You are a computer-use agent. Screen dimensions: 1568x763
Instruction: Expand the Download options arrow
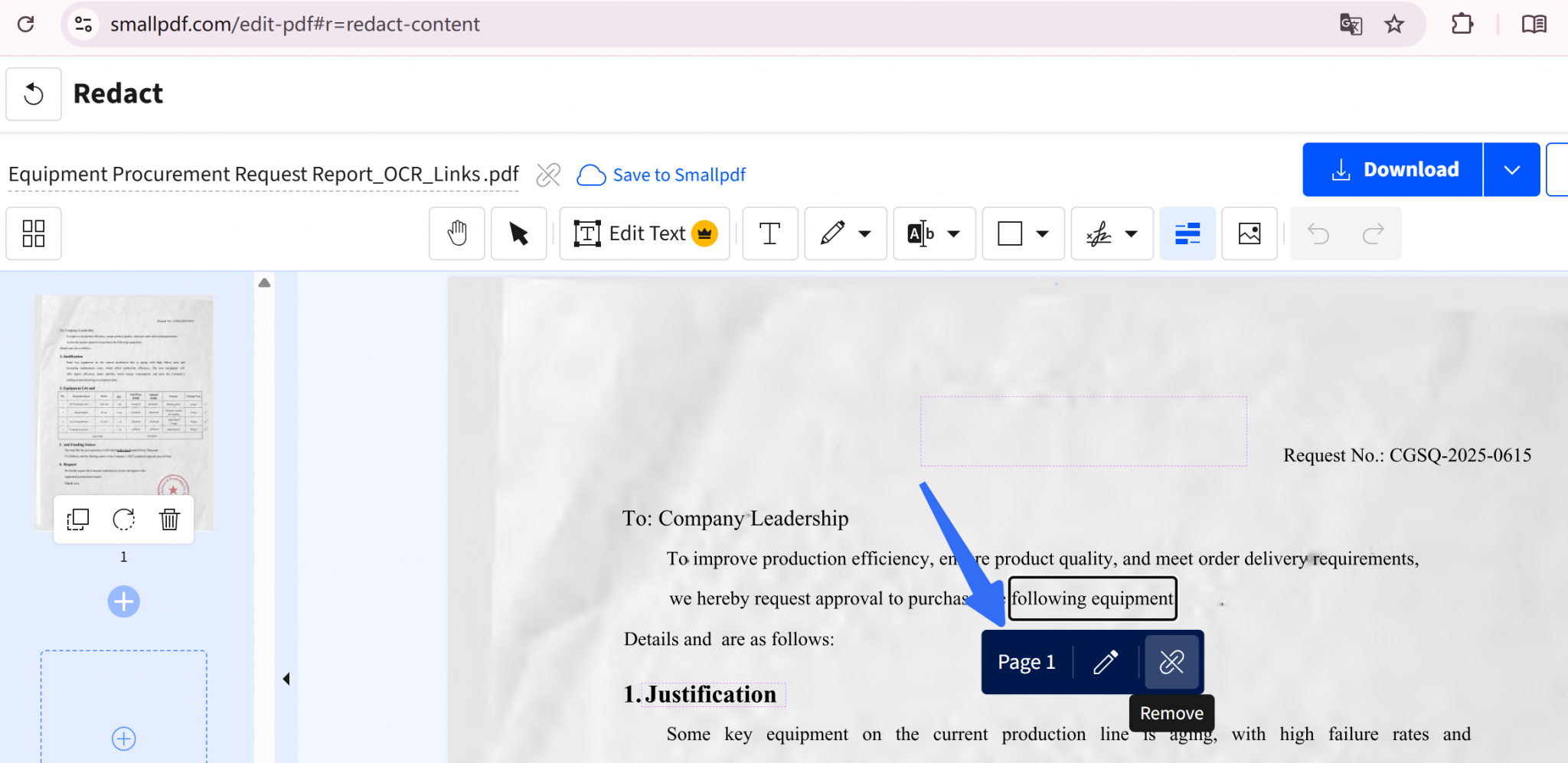(x=1511, y=169)
